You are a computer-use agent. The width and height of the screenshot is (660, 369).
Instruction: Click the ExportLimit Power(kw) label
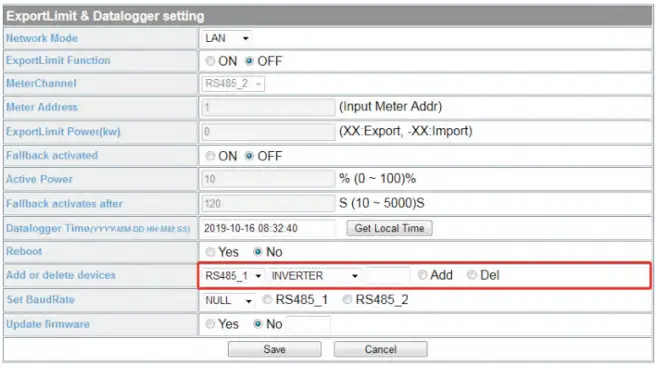(63, 132)
